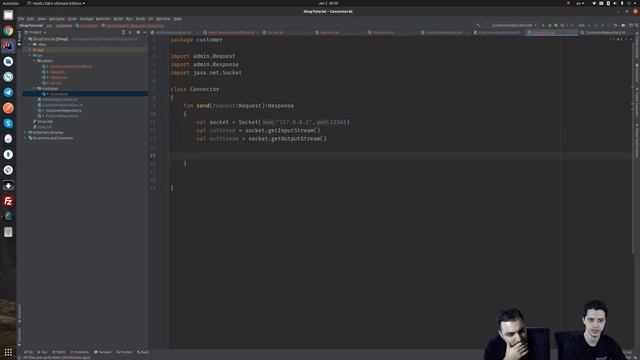Image resolution: width=640 pixels, height=360 pixels.
Task: Collapse the src folder node
Action: tap(30, 55)
